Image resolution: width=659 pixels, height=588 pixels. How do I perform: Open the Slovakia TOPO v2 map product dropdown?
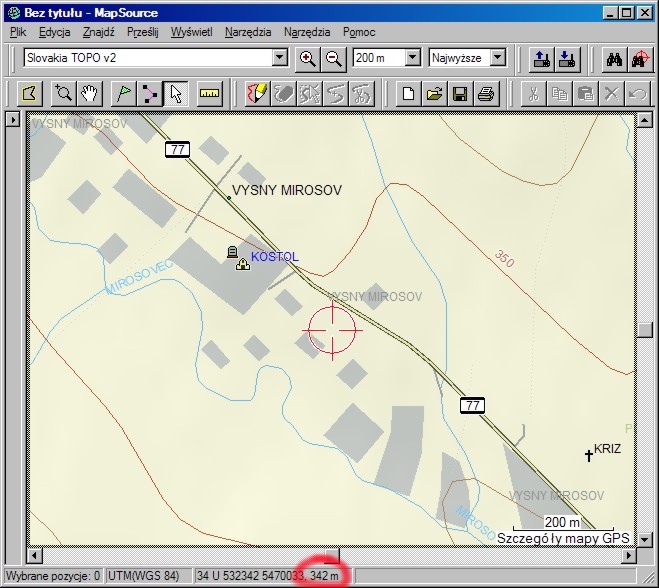(279, 57)
